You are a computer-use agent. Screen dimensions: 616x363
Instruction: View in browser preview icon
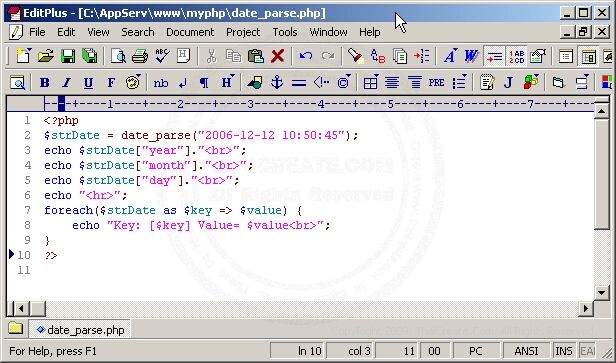[x=18, y=82]
